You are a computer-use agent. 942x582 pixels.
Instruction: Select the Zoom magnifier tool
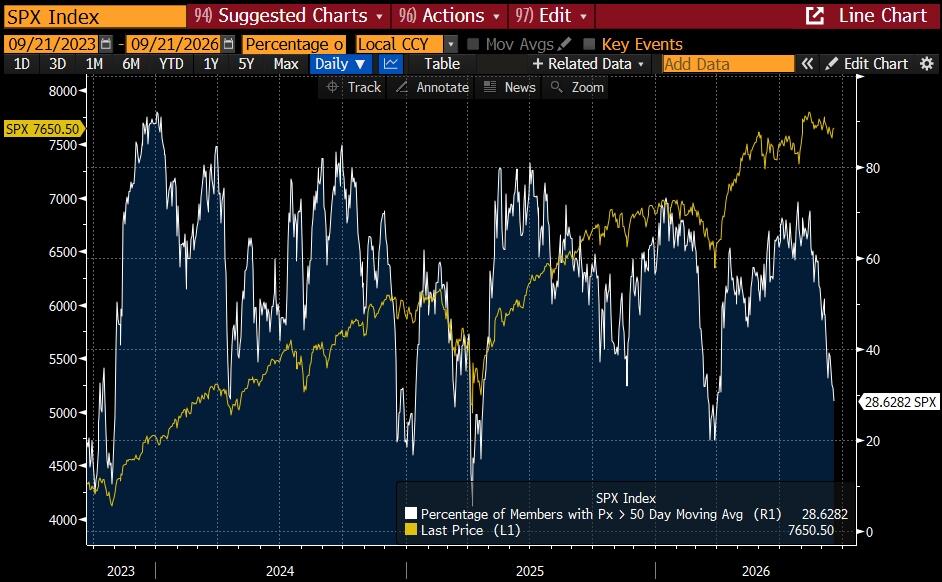(577, 87)
